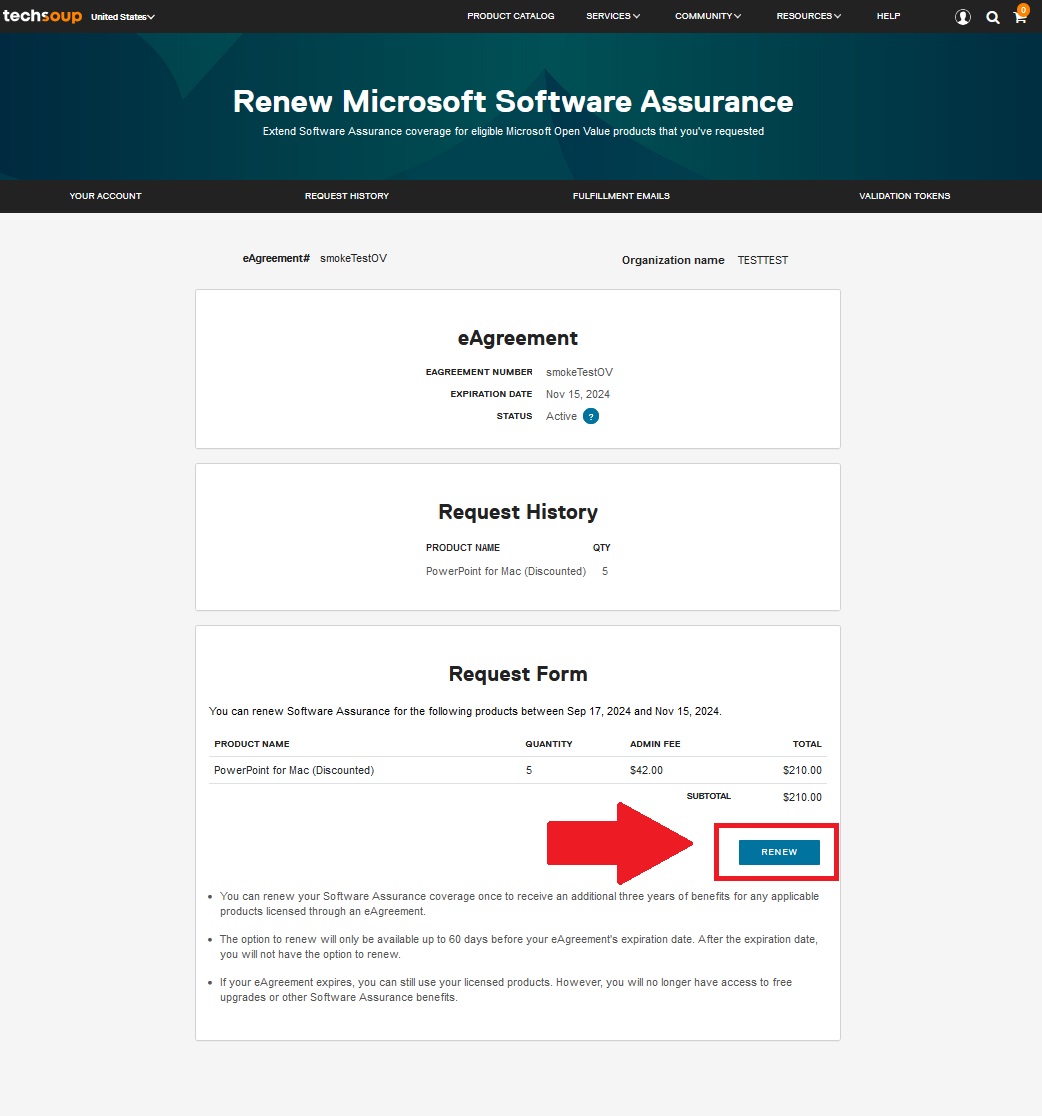The height and width of the screenshot is (1116, 1042).
Task: Click the Request Form heading
Action: [x=518, y=674]
